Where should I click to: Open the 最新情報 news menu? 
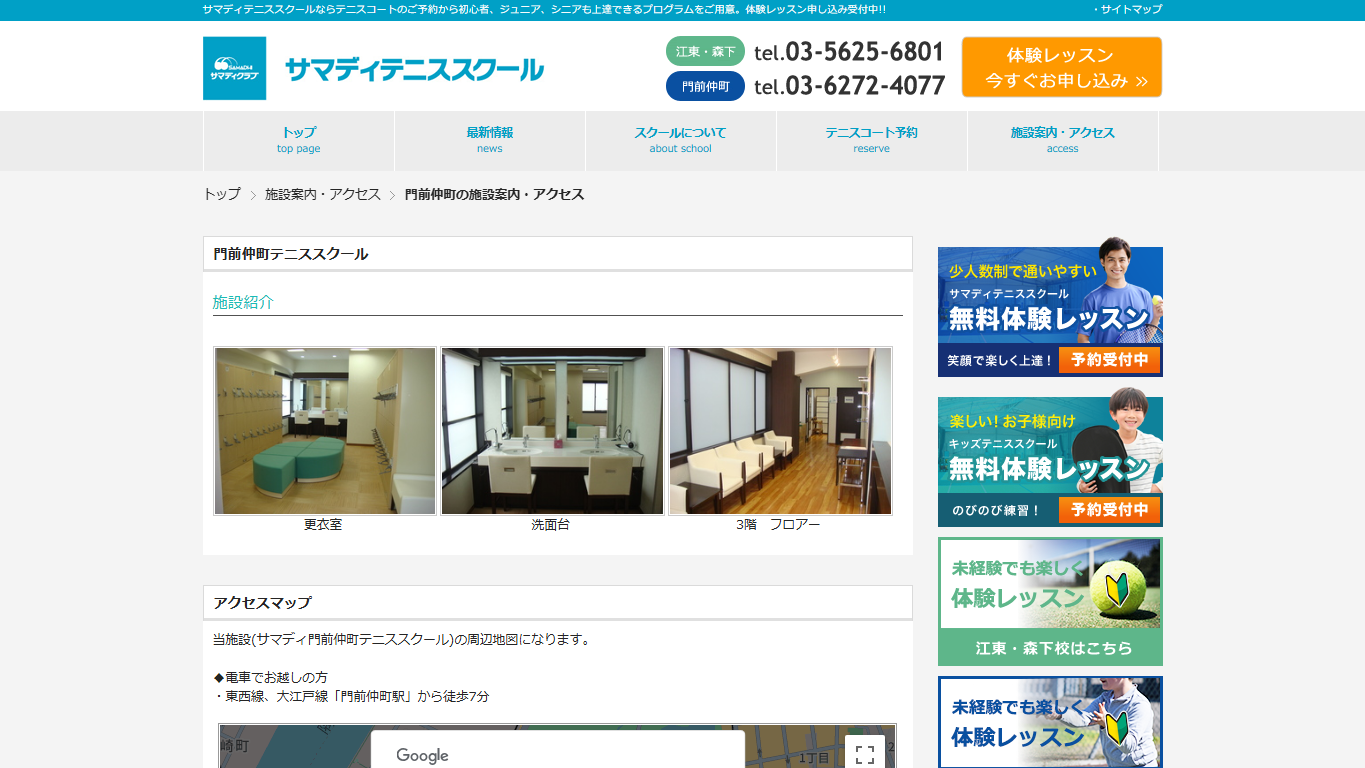pyautogui.click(x=490, y=140)
